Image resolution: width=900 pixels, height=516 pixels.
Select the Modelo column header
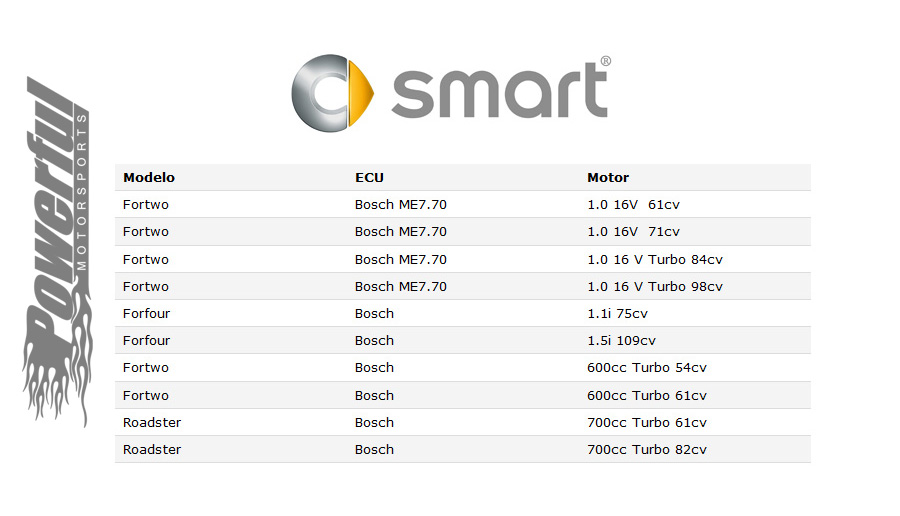tap(149, 177)
